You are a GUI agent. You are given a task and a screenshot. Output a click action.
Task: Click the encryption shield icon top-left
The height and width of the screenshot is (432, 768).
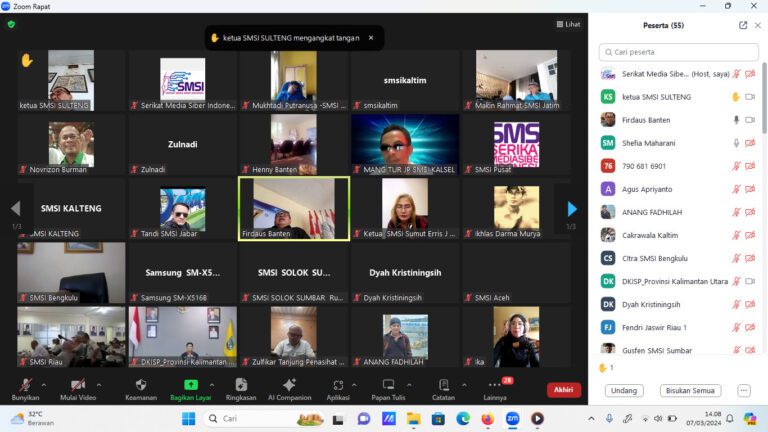pyautogui.click(x=11, y=24)
